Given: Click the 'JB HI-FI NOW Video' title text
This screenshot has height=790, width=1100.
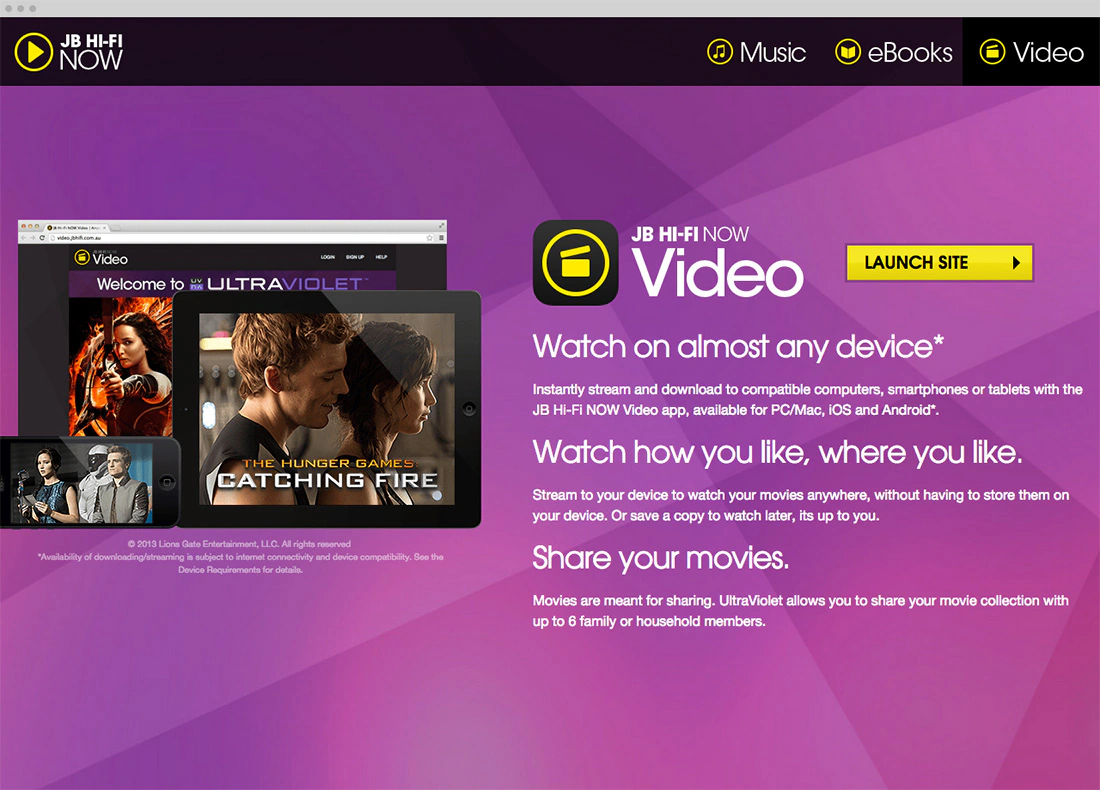Looking at the screenshot, I should [717, 262].
